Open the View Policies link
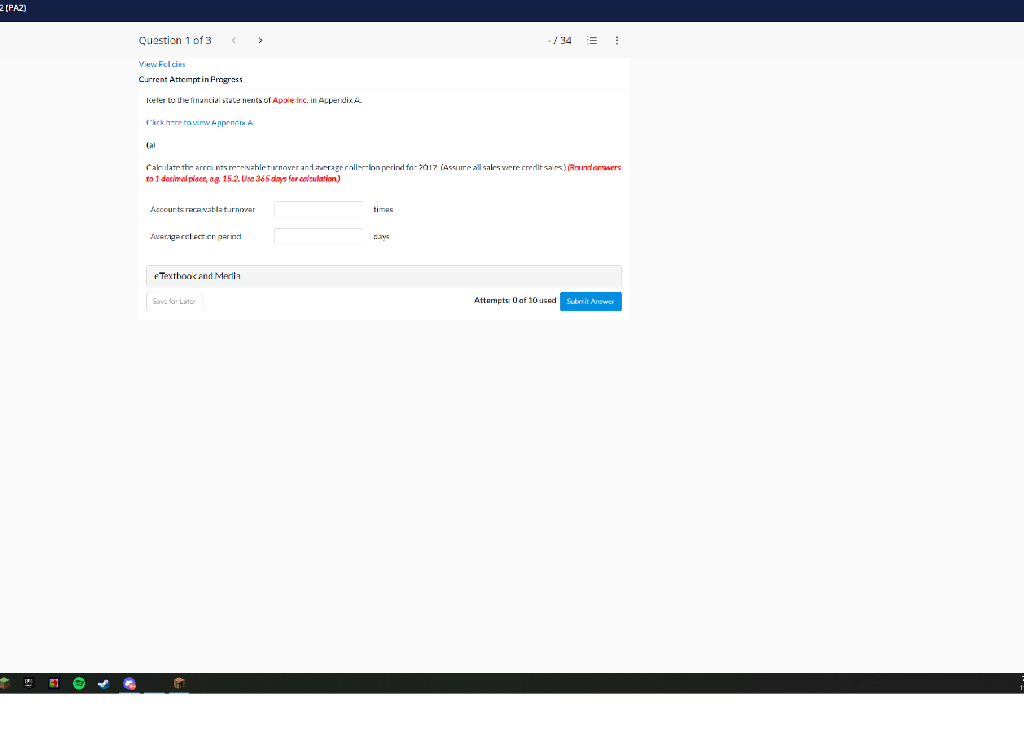This screenshot has height=736, width=1024. click(162, 64)
